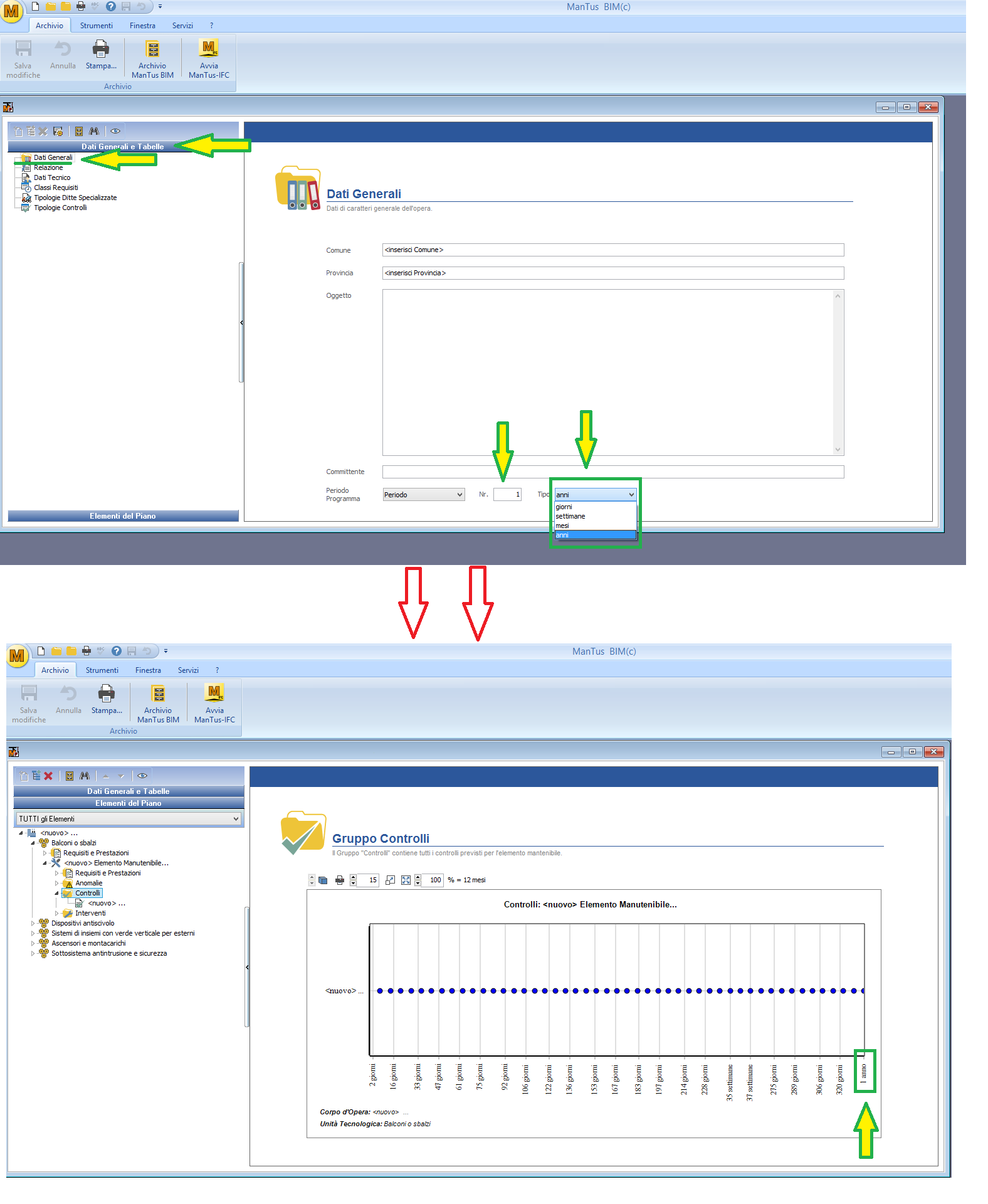Click archive cabinet icon in upper panel toolbar
988x1204 pixels.
point(79,131)
